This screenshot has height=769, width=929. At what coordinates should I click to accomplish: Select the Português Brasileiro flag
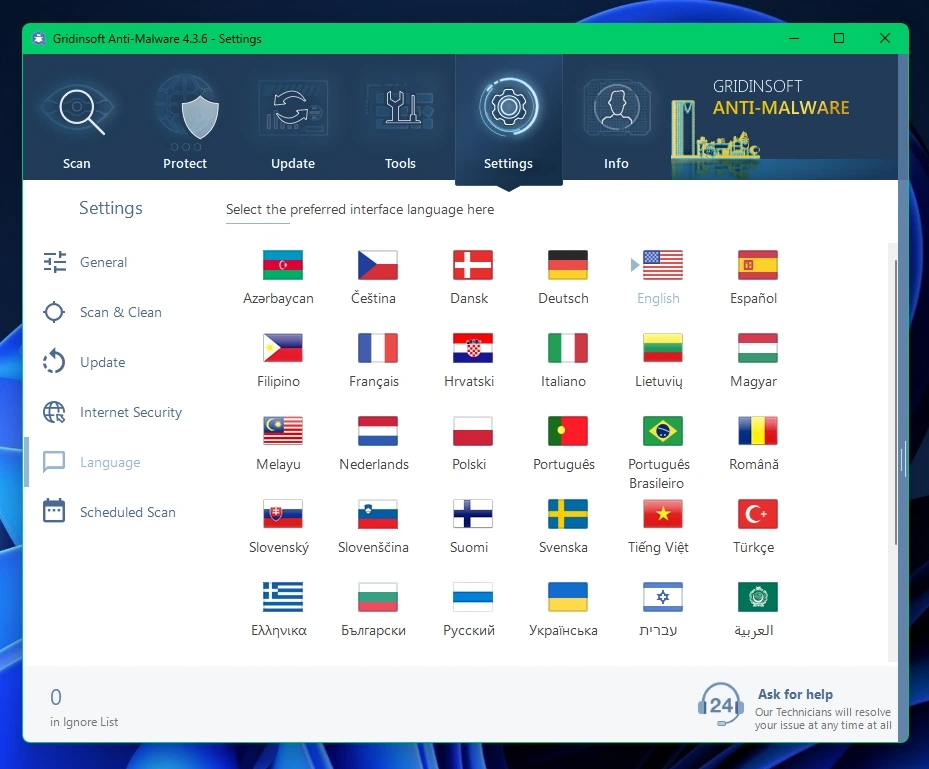click(663, 431)
